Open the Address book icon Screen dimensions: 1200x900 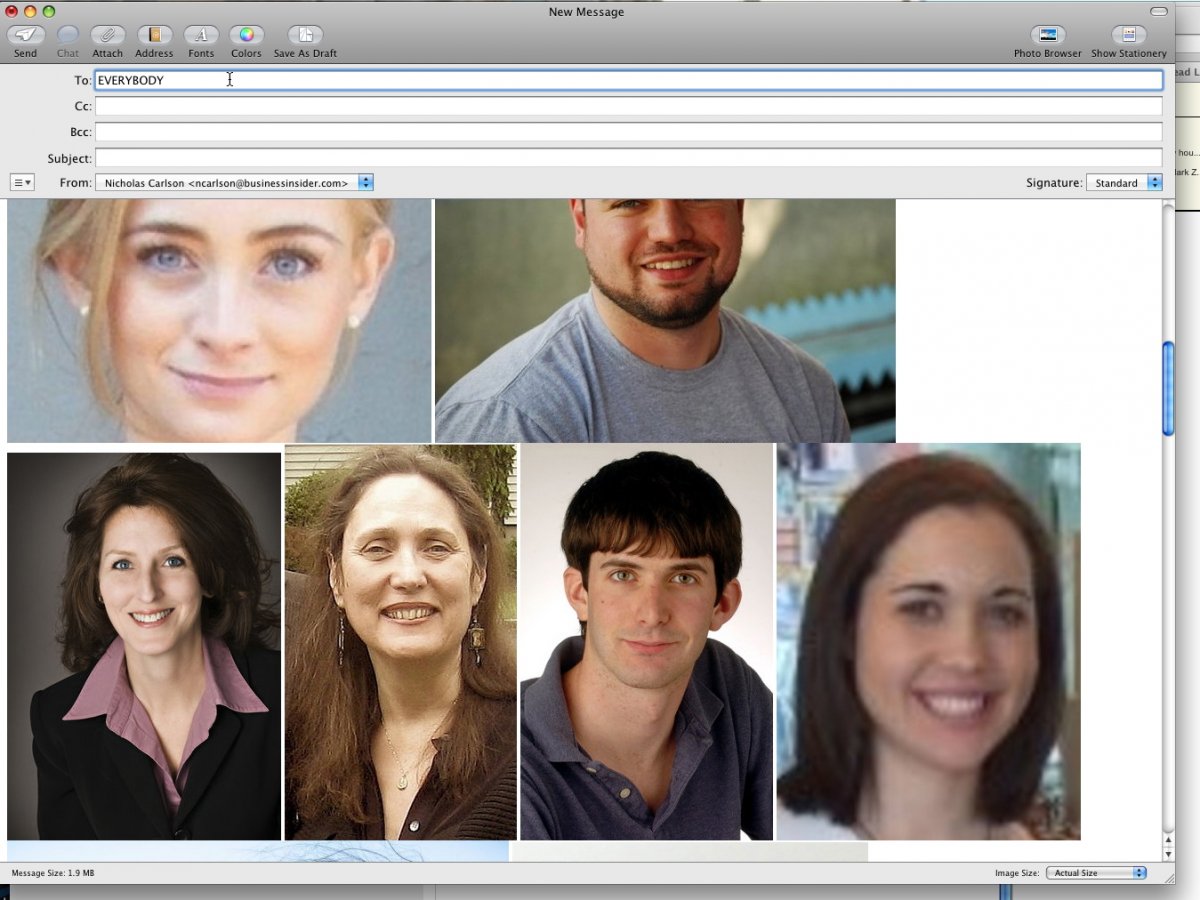point(154,35)
